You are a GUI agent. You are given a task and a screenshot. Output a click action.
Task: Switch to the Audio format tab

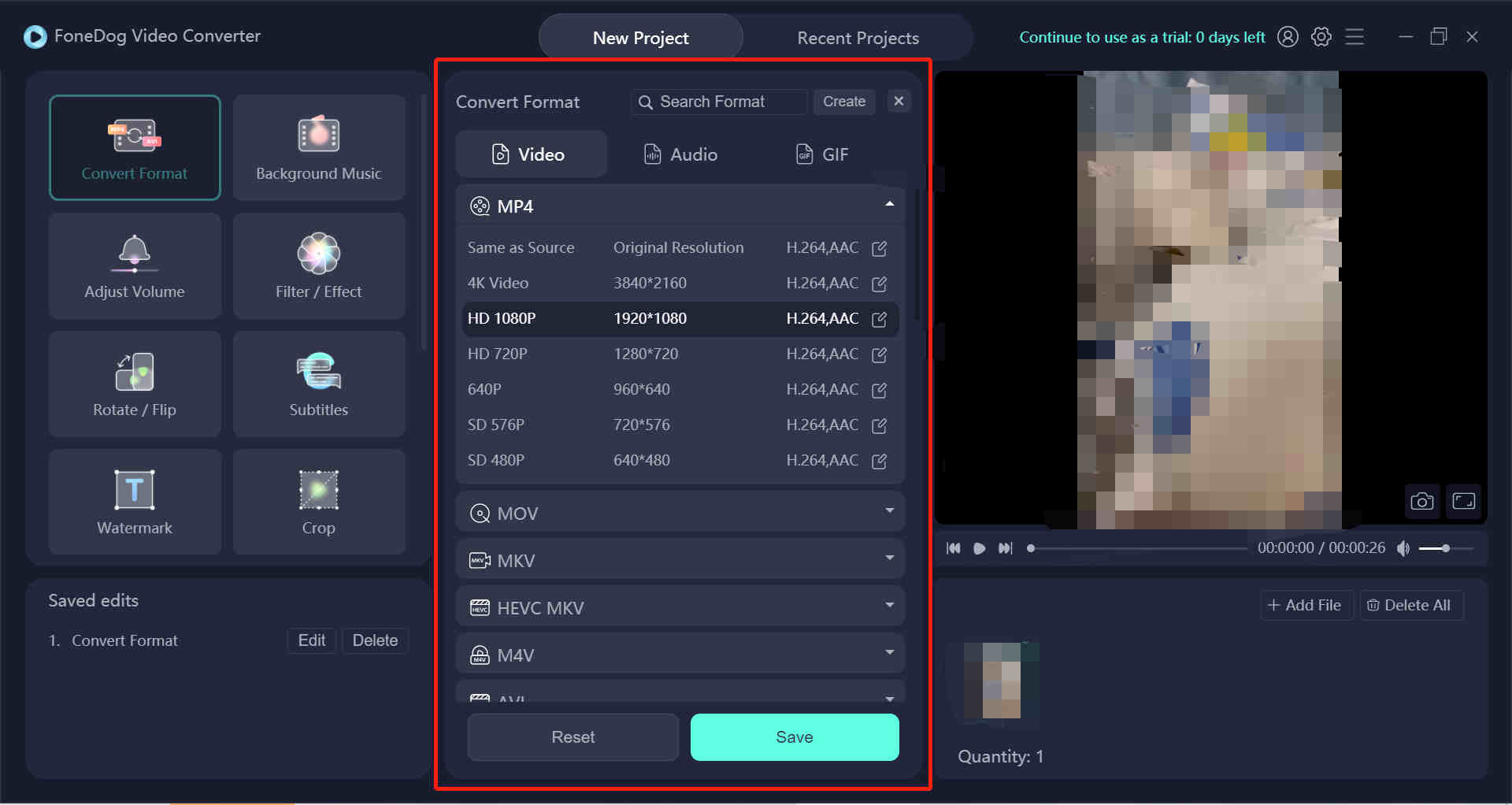[x=680, y=154]
